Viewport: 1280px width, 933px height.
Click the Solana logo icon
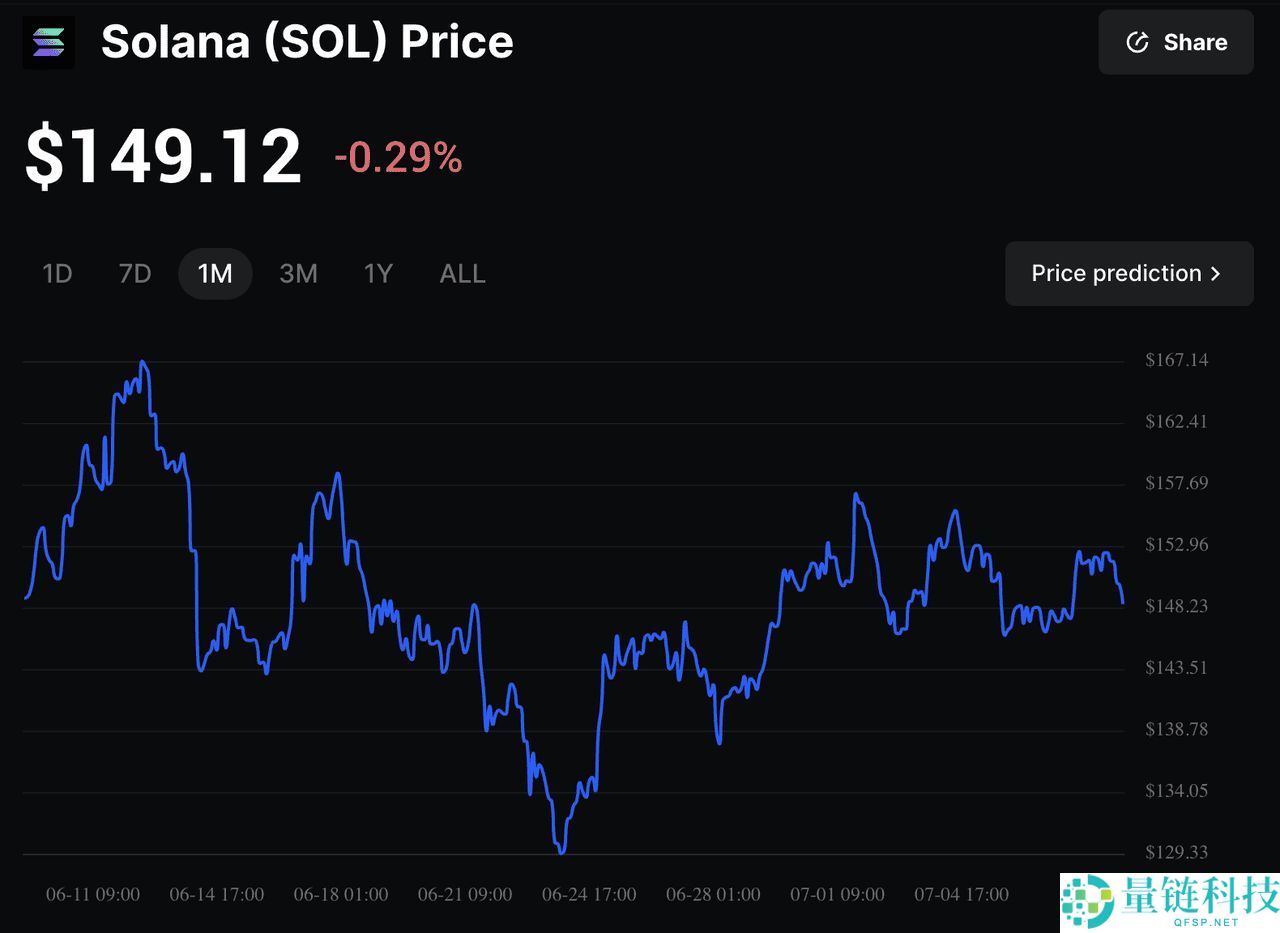tap(48, 42)
